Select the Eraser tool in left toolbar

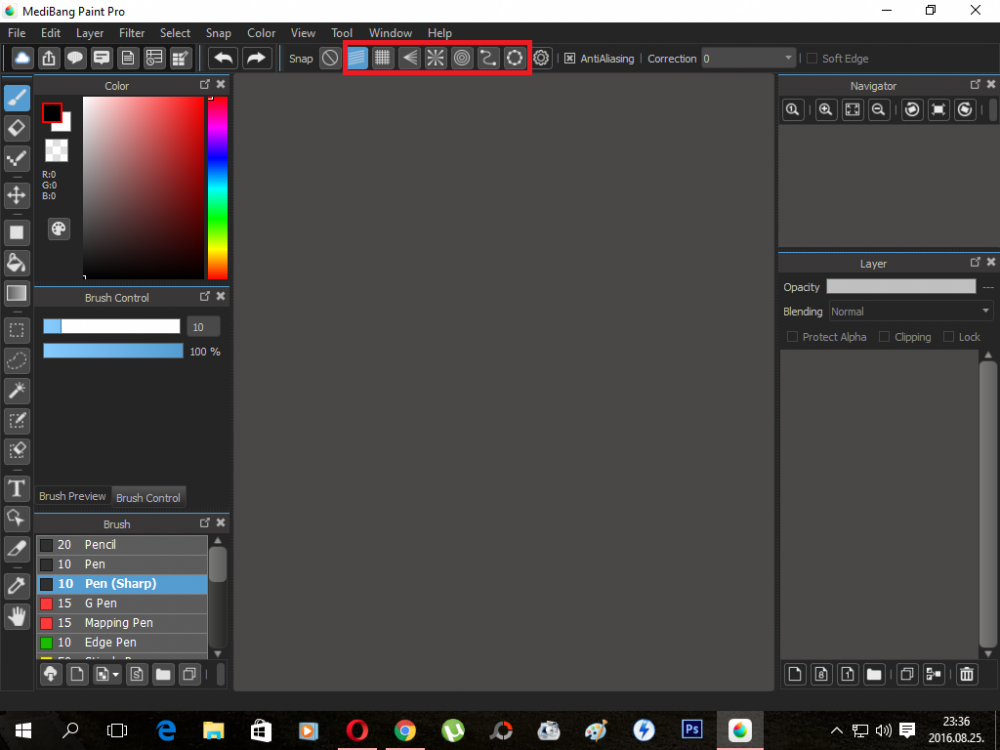coord(17,128)
